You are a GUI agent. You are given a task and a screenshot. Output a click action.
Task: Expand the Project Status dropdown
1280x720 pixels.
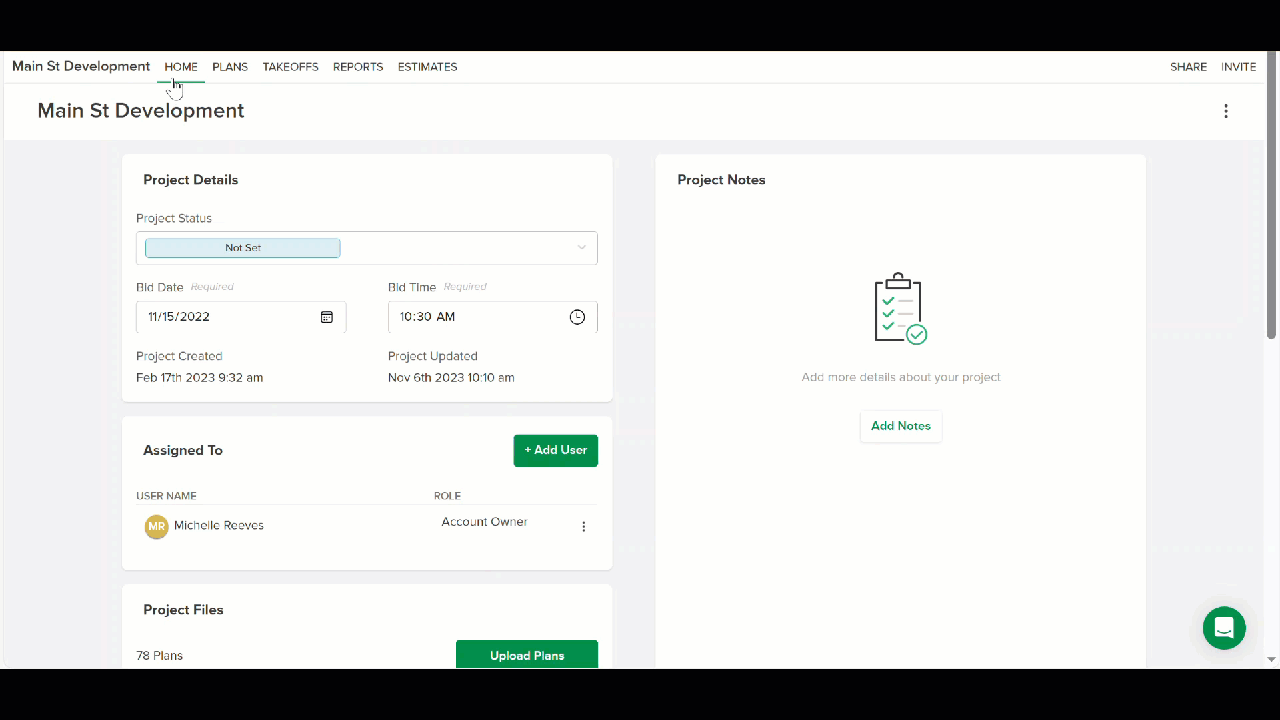[367, 248]
